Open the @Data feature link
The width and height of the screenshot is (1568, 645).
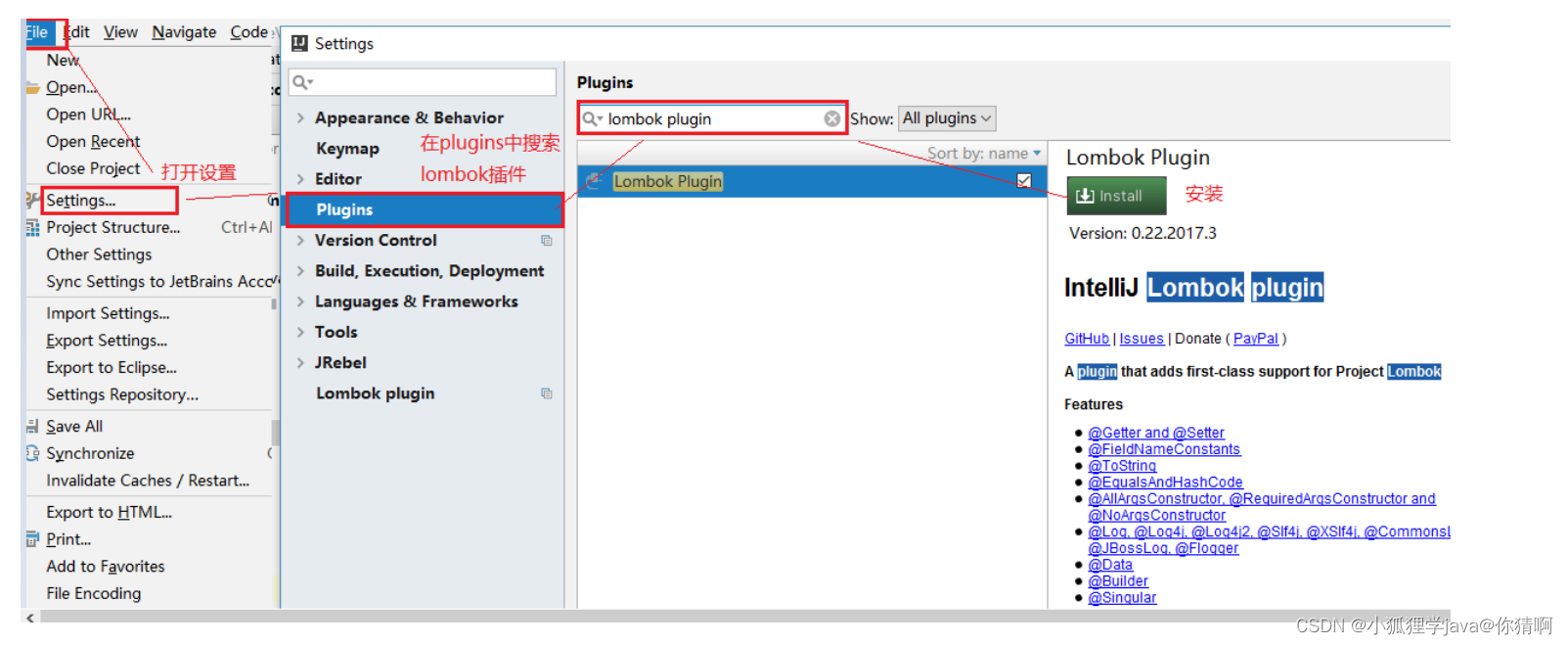tap(1110, 565)
